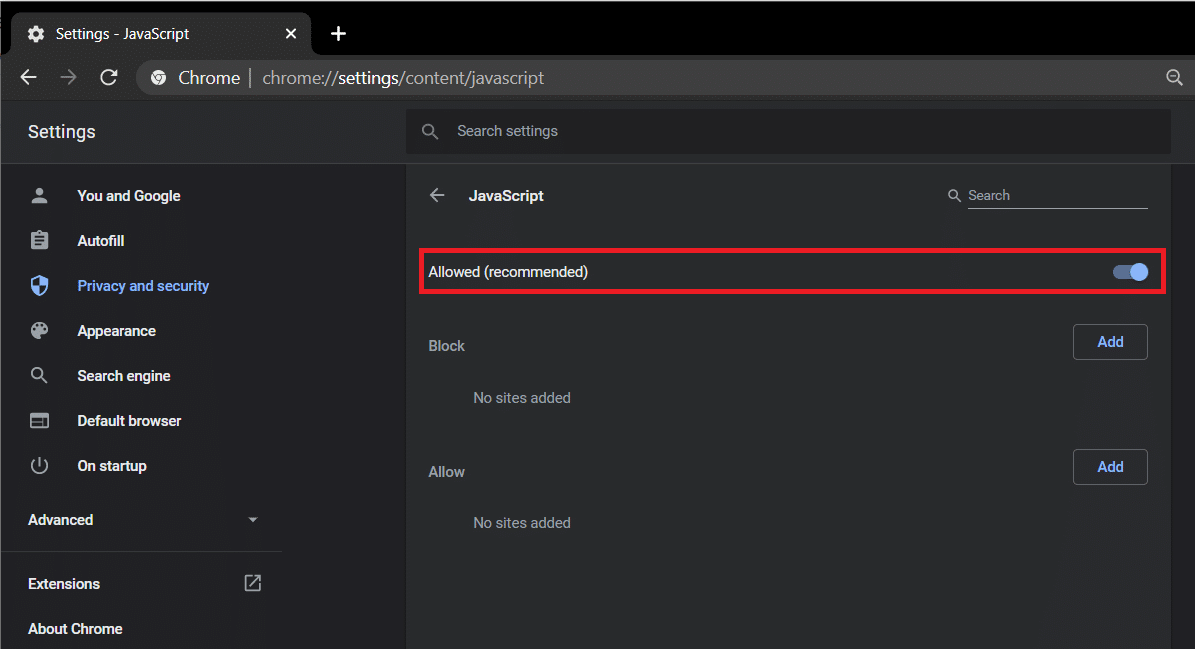This screenshot has height=649, width=1195.
Task: Select the You and Google profile icon
Action: point(40,195)
